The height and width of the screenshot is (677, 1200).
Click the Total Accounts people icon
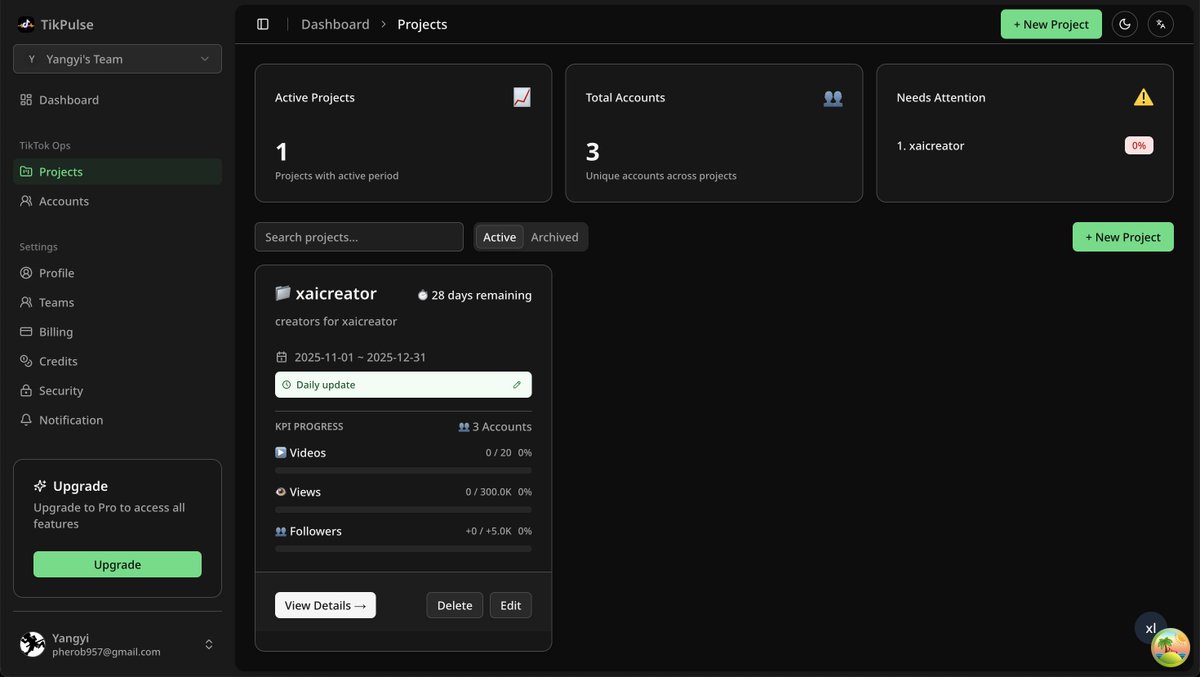pyautogui.click(x=833, y=97)
